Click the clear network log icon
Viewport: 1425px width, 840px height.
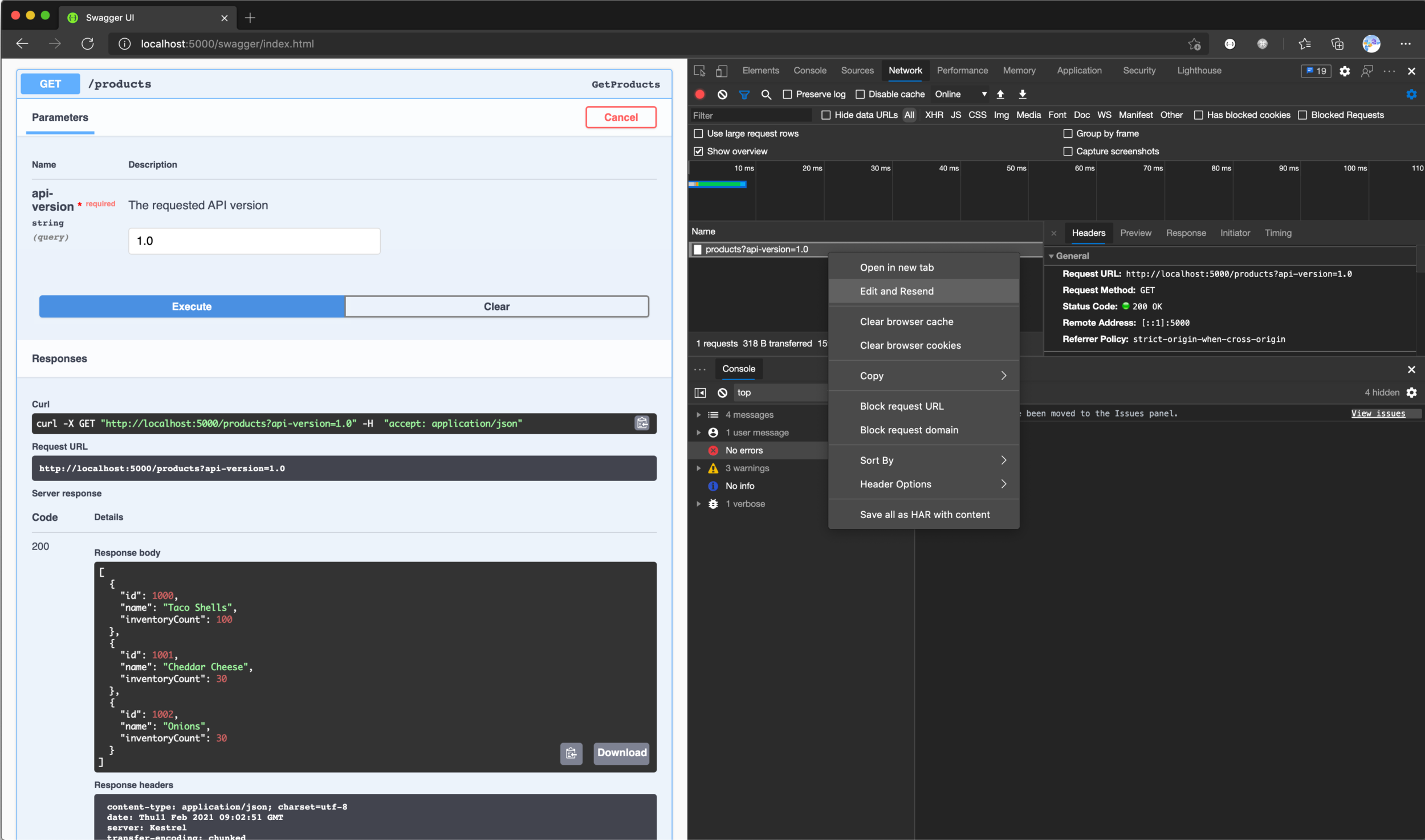point(722,95)
